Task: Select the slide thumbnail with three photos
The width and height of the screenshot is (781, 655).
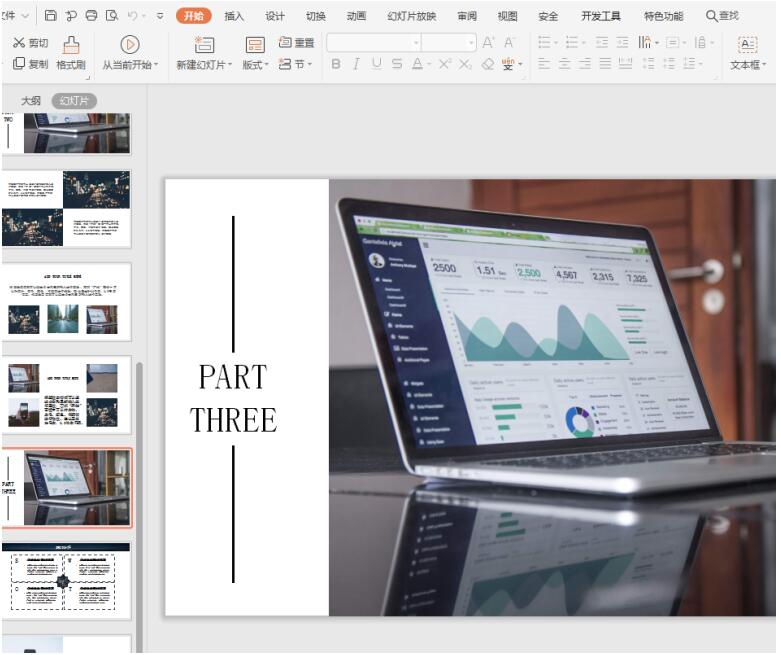Action: click(66, 302)
